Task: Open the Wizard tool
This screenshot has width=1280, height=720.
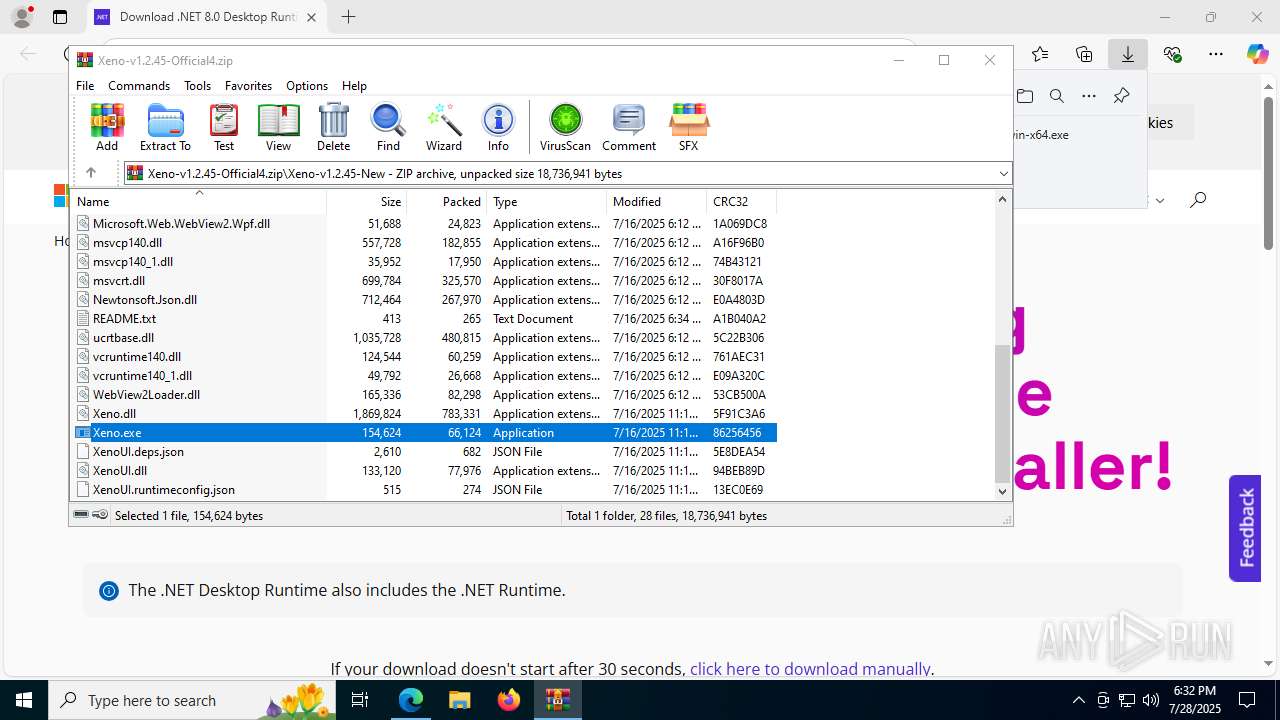Action: 444,127
